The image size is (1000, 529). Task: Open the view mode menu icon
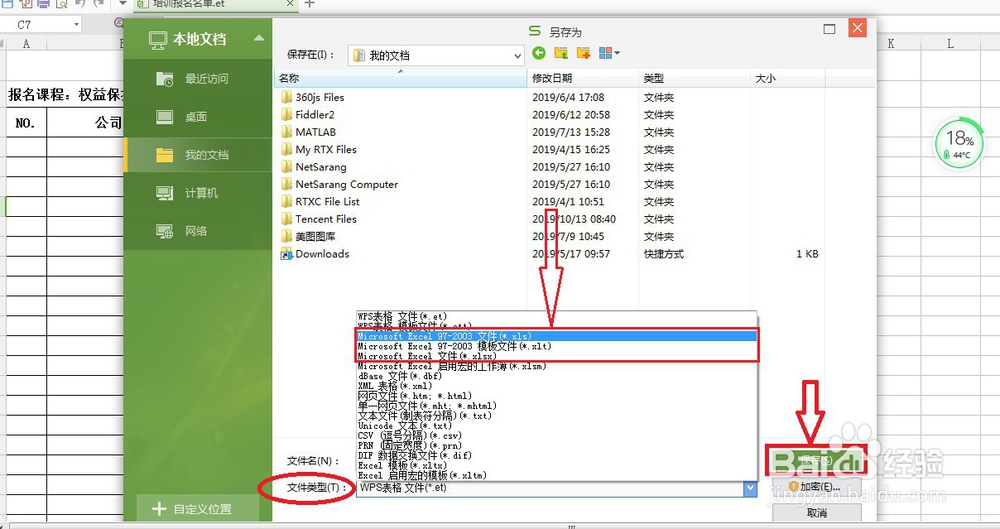(609, 53)
